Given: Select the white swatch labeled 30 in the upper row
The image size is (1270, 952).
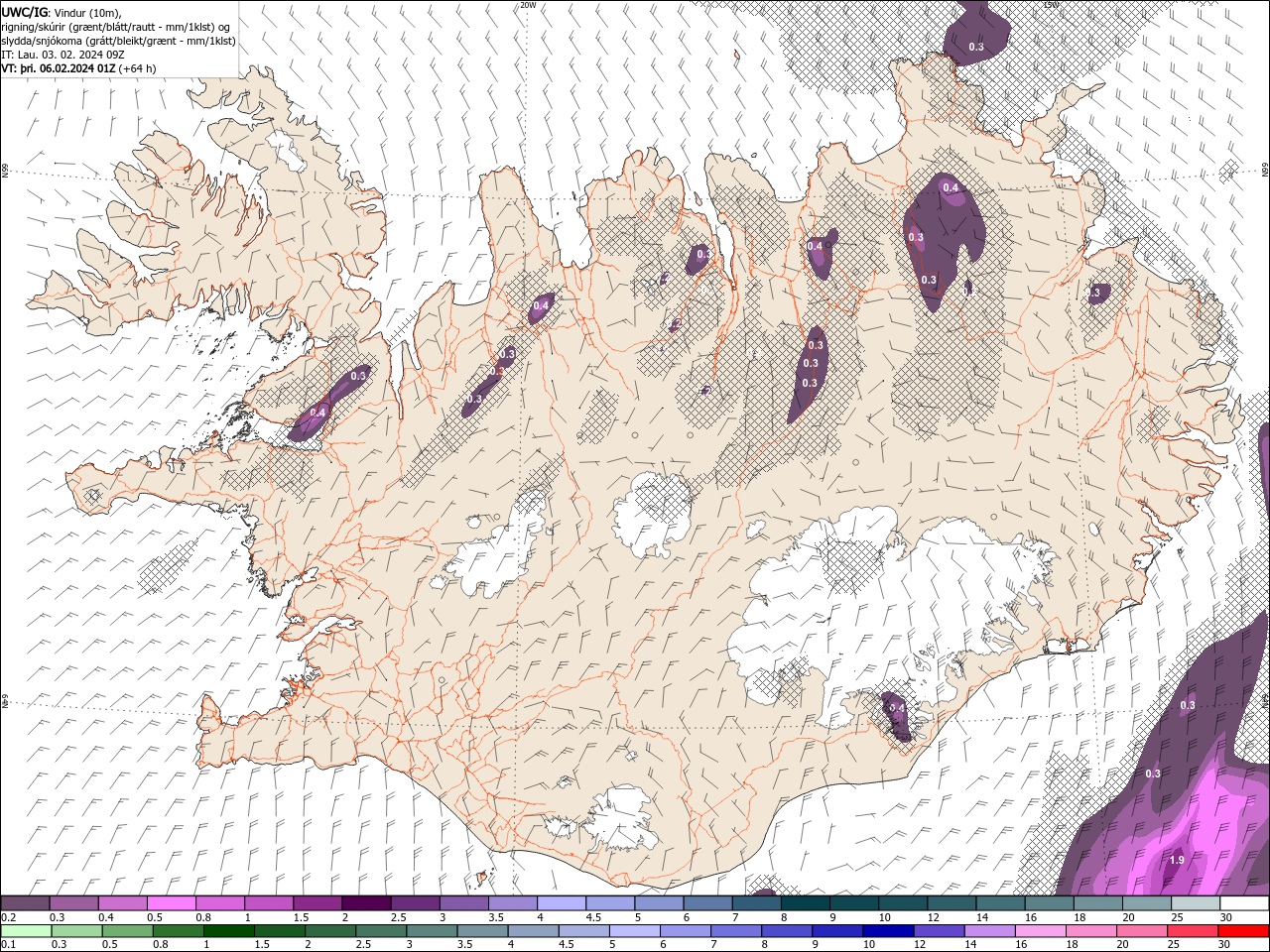Looking at the screenshot, I should [x=1245, y=903].
